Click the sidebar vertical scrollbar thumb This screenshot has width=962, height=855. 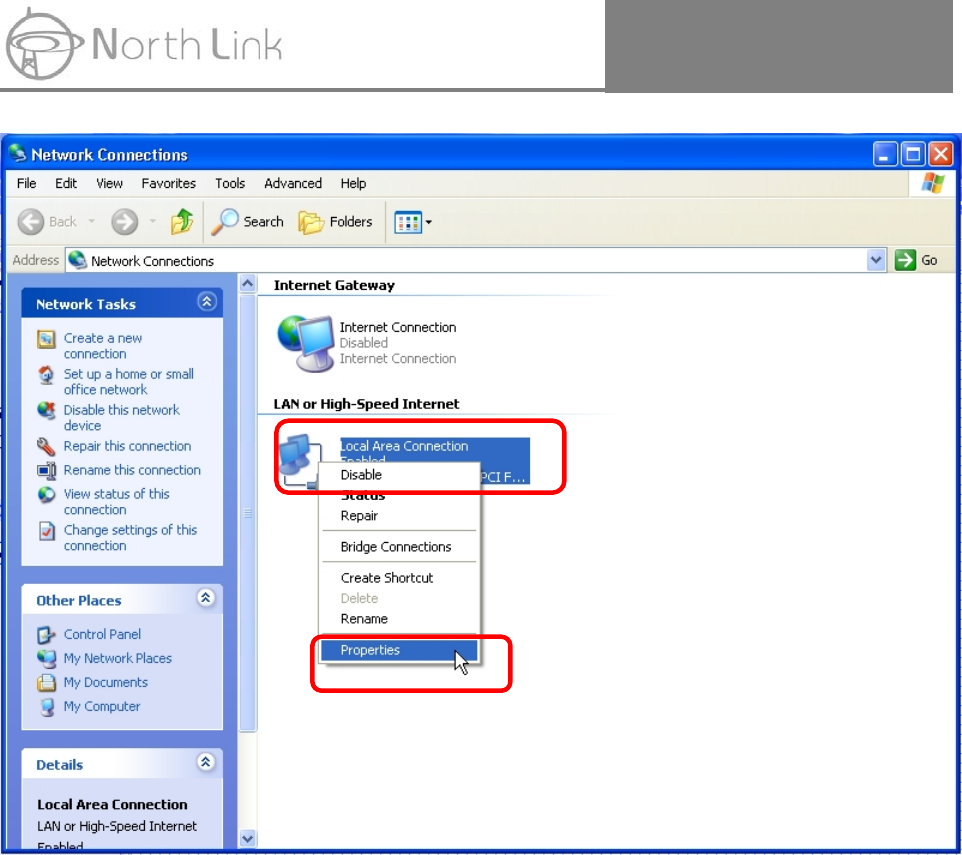(x=247, y=513)
